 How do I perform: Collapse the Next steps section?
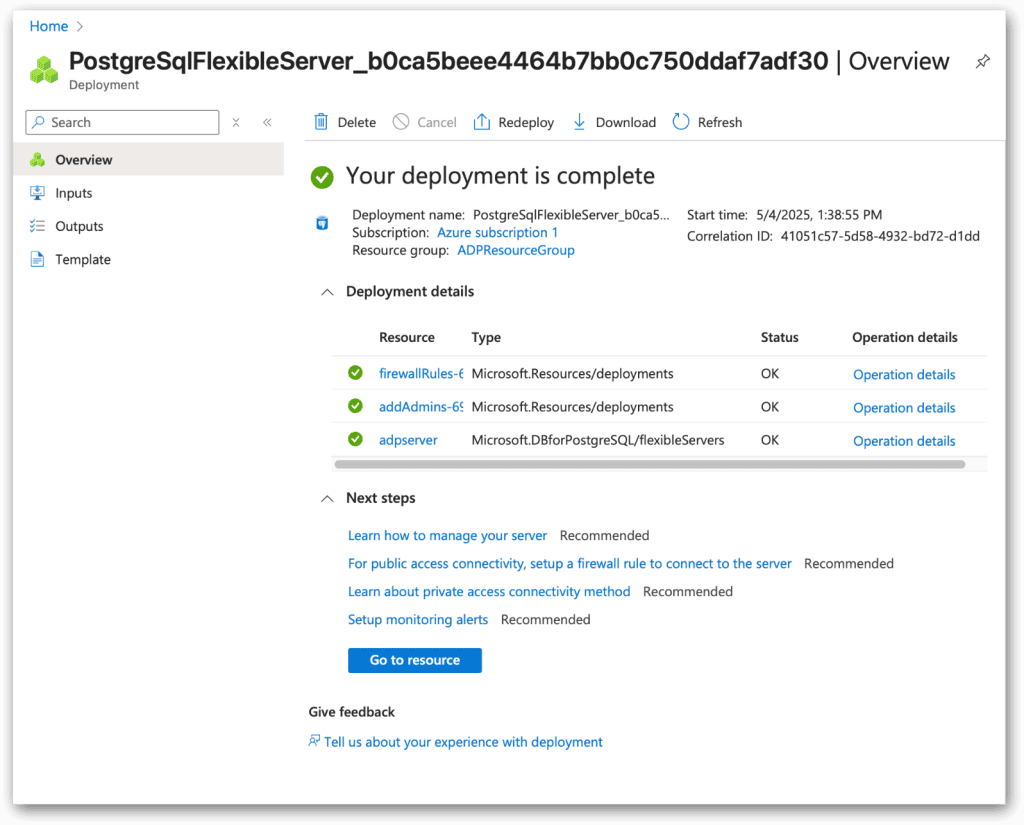pos(326,498)
